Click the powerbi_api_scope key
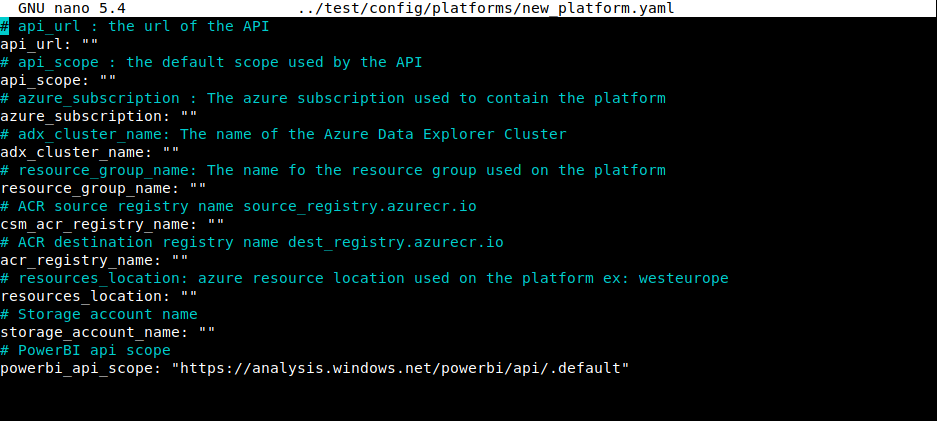The height and width of the screenshot is (421, 937). coord(81,368)
